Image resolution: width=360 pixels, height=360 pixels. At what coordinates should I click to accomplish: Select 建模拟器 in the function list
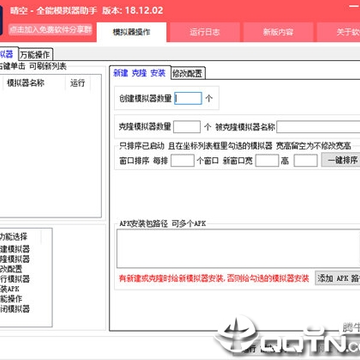coord(15,249)
